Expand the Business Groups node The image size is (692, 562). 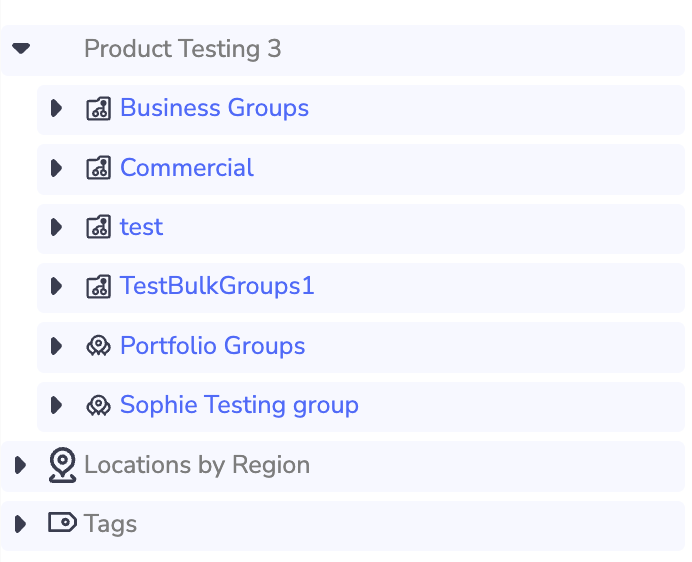(56, 108)
